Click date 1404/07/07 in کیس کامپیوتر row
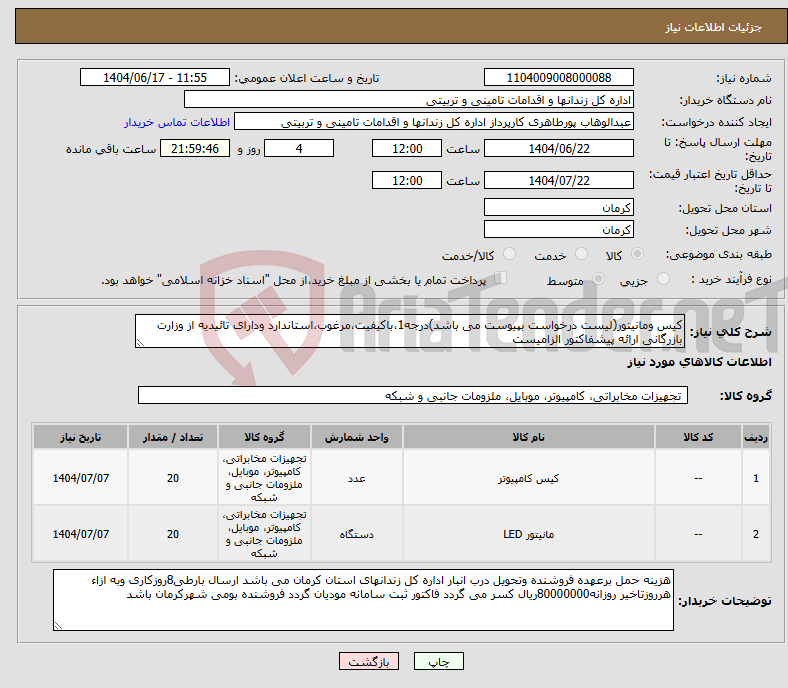Screen dimensions: 788x688 coord(80,478)
